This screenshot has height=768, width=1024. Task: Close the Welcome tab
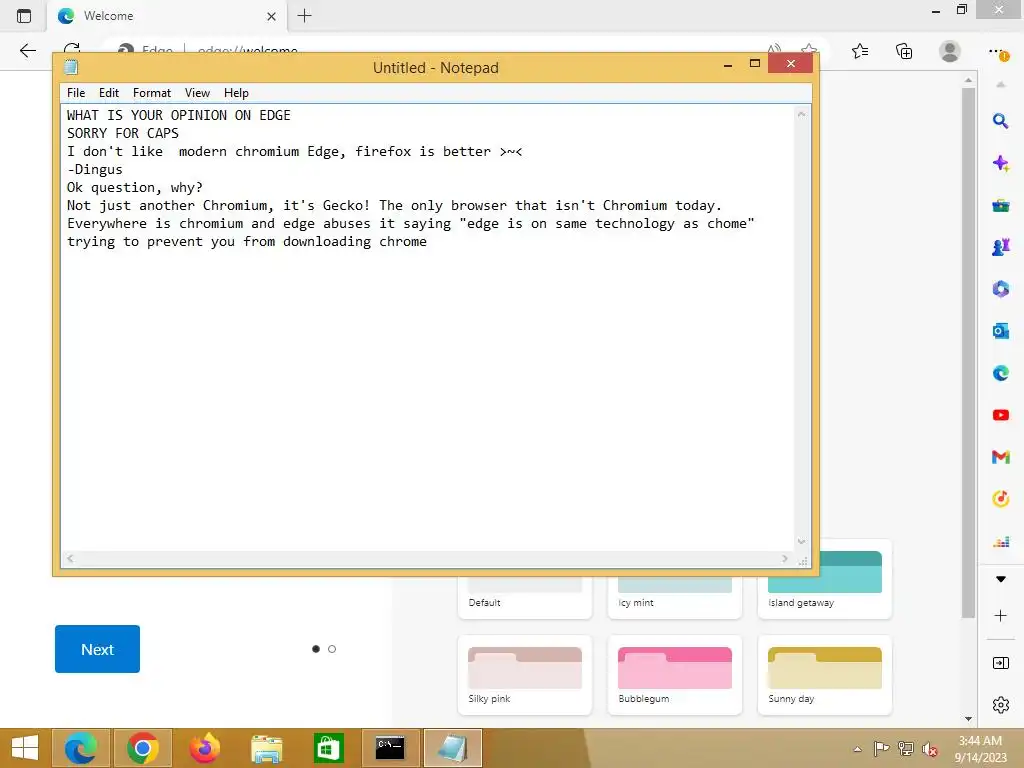(271, 16)
